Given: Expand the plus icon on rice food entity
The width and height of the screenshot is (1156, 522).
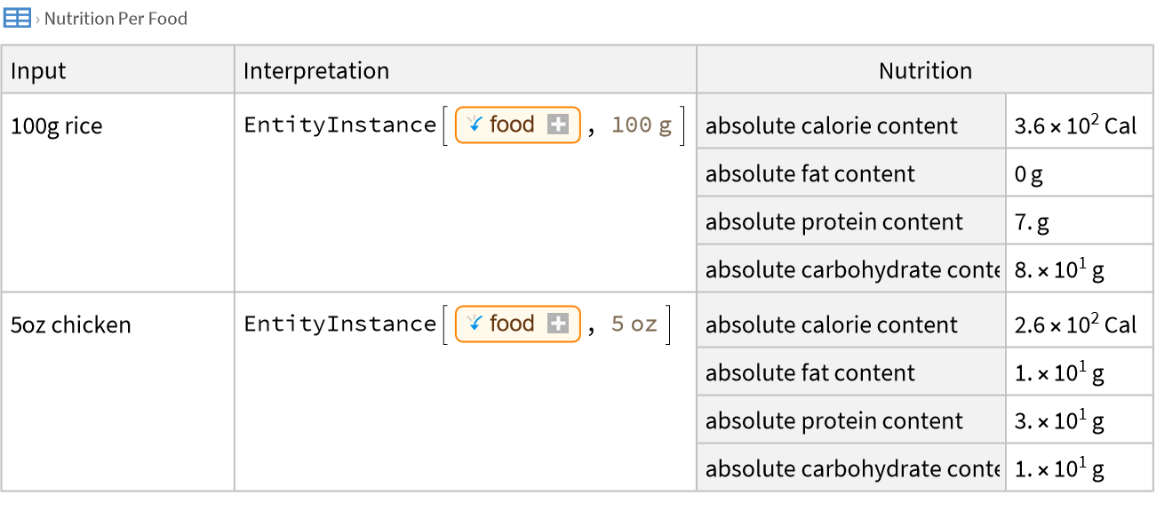Looking at the screenshot, I should [558, 125].
